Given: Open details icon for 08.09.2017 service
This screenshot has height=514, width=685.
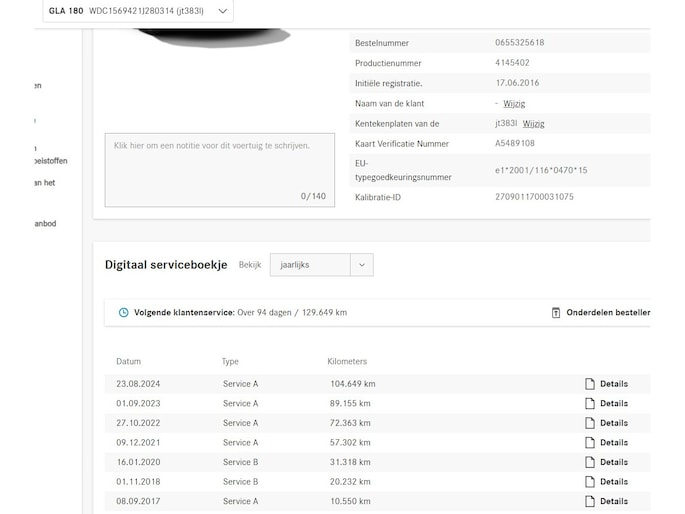Looking at the screenshot, I should point(590,501).
